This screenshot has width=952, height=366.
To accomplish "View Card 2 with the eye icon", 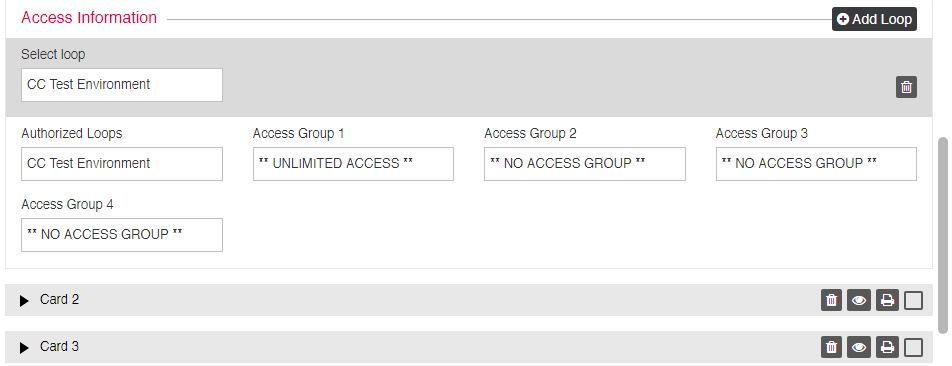I will coord(858,300).
